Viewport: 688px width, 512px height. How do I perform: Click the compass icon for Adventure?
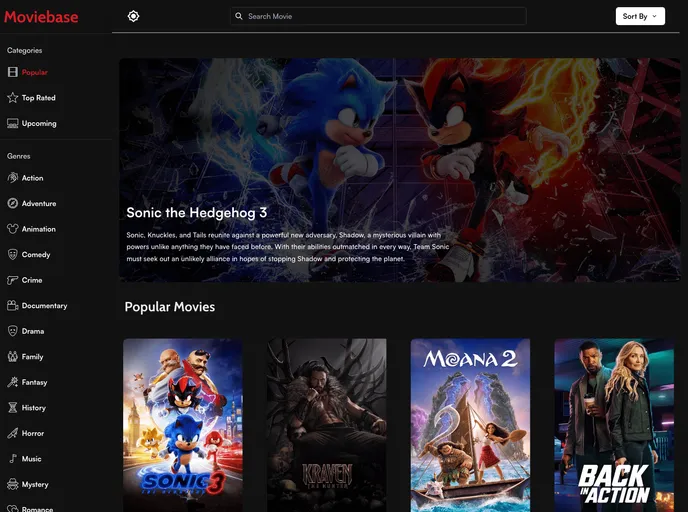[13, 203]
